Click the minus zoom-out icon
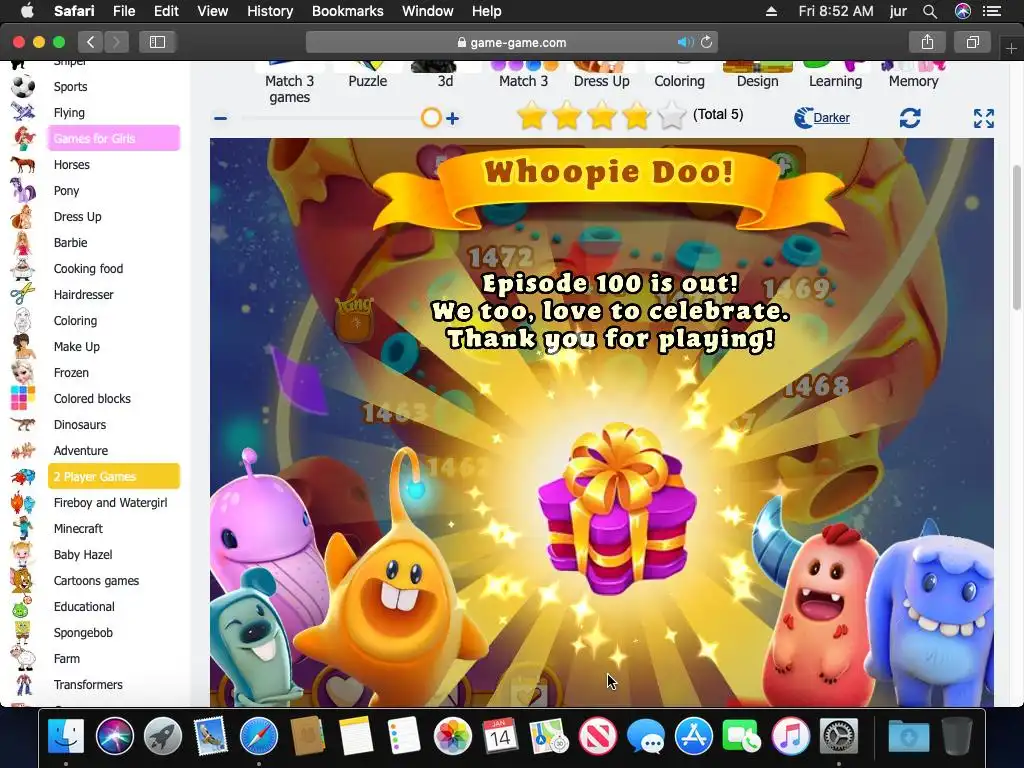Viewport: 1024px width, 768px height. (x=221, y=118)
